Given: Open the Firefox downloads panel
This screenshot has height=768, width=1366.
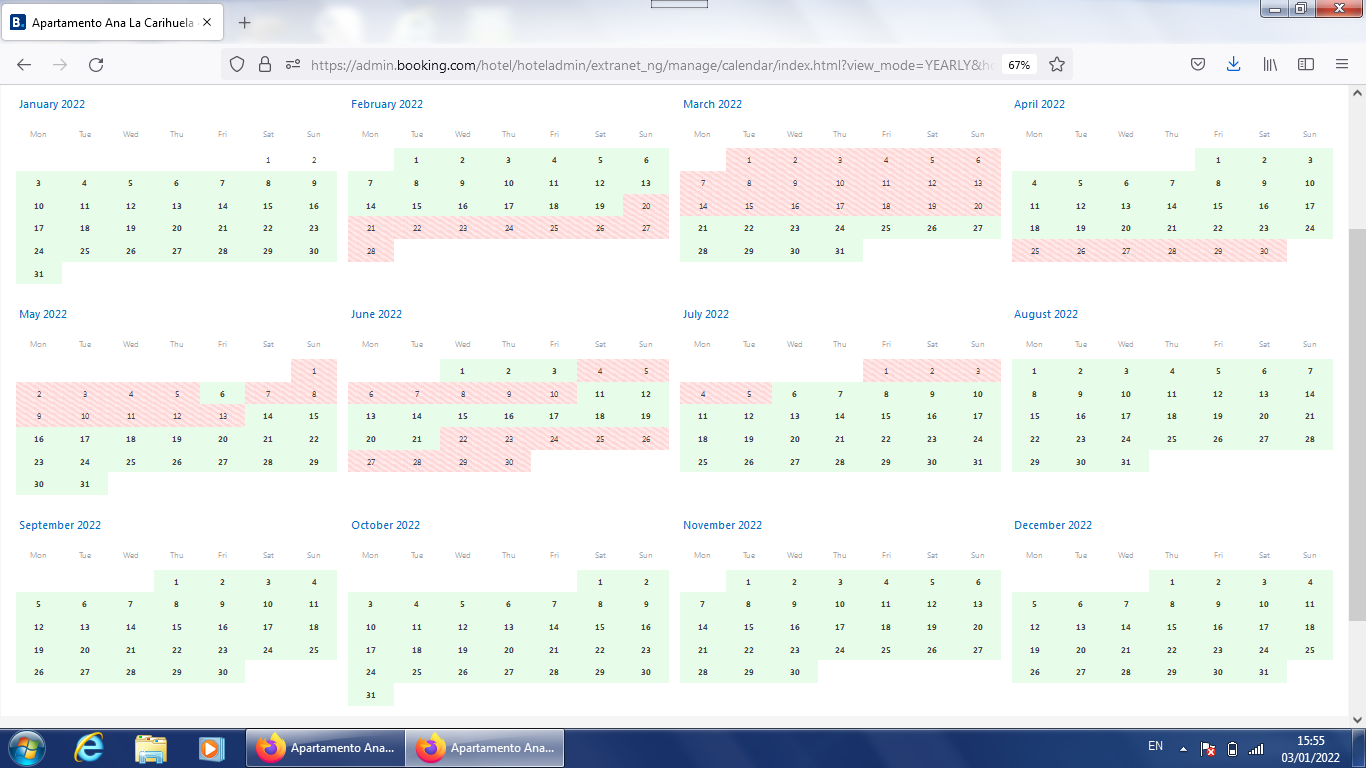Looking at the screenshot, I should click(x=1233, y=64).
